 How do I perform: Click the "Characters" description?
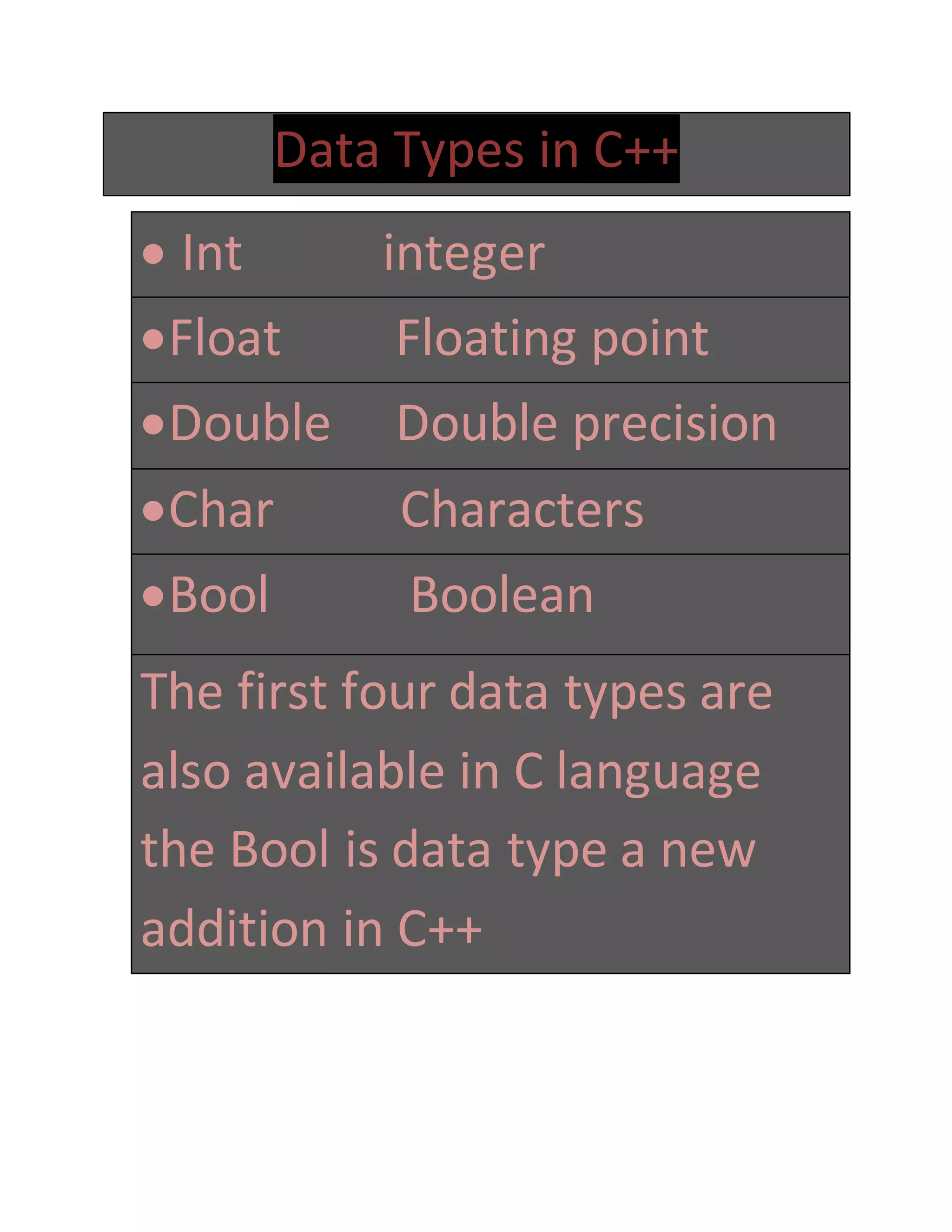pos(522,510)
